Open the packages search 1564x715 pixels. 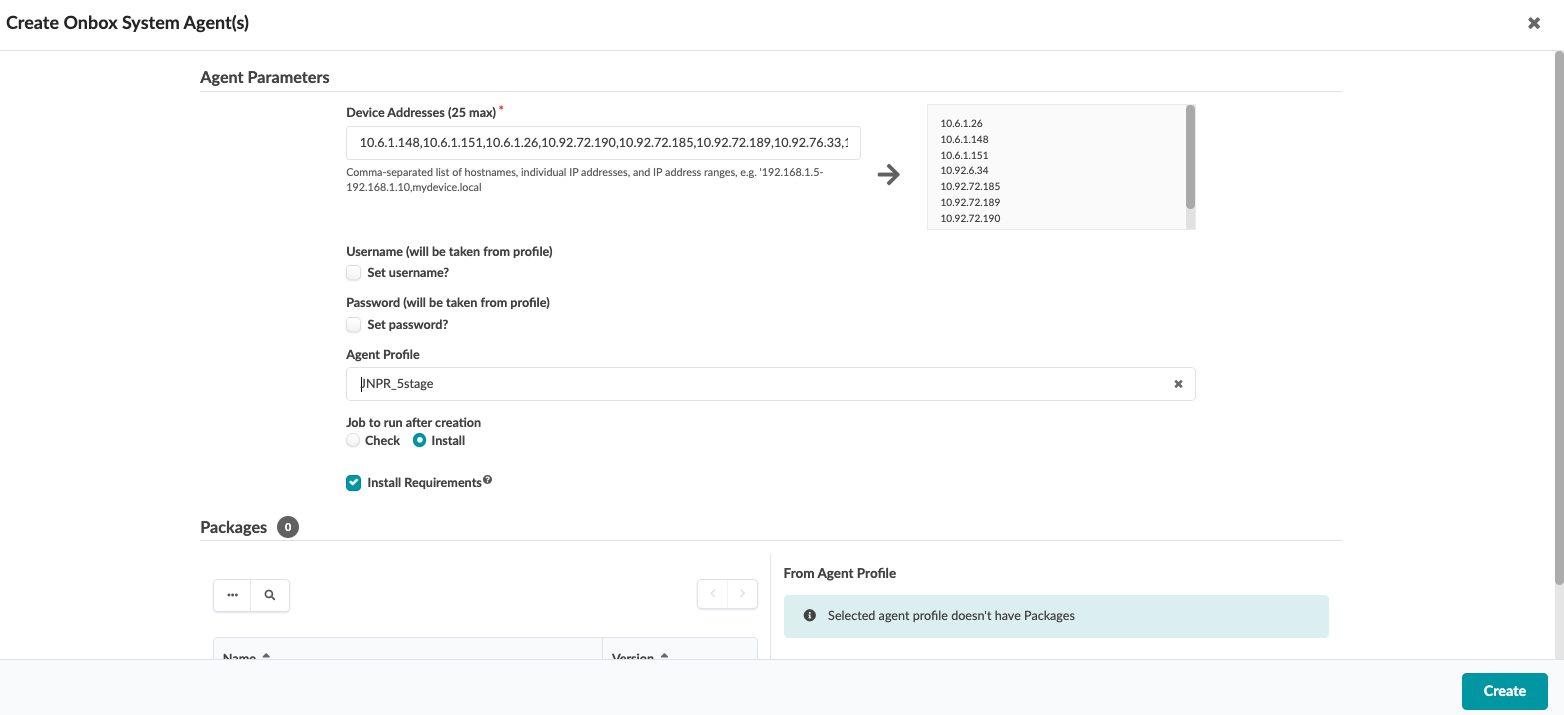[x=270, y=595]
